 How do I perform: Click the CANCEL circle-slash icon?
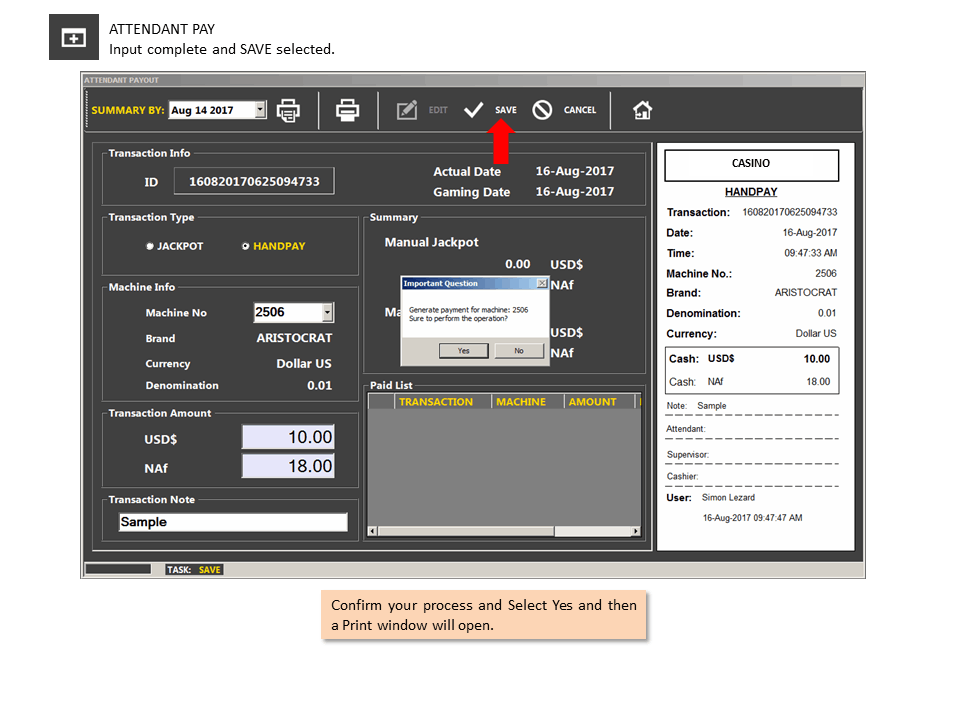click(542, 110)
